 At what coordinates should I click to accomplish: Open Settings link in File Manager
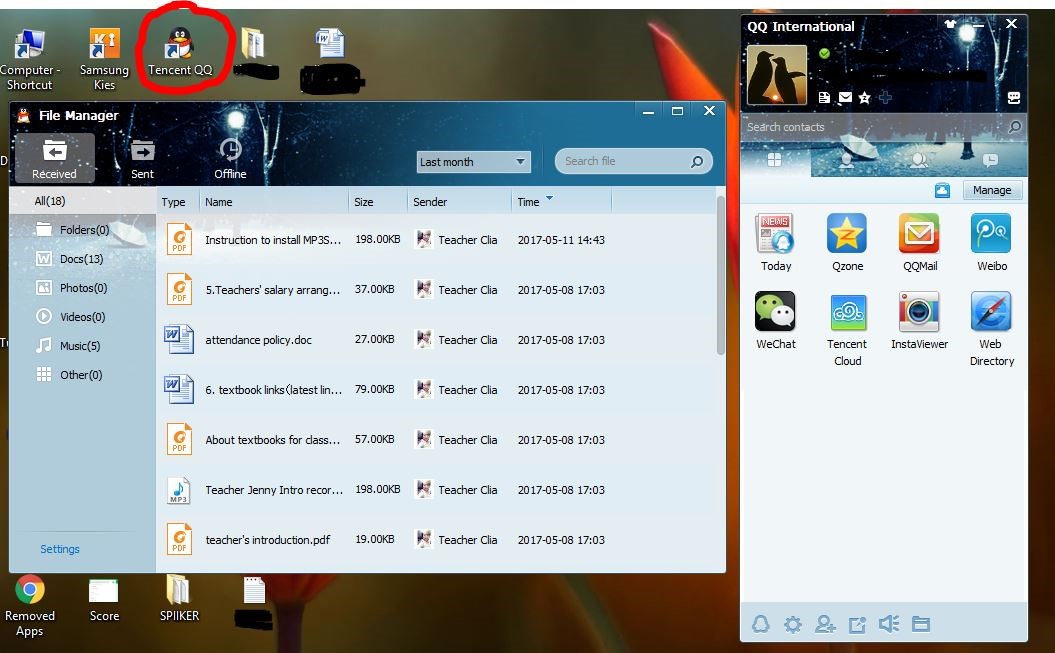[x=60, y=549]
